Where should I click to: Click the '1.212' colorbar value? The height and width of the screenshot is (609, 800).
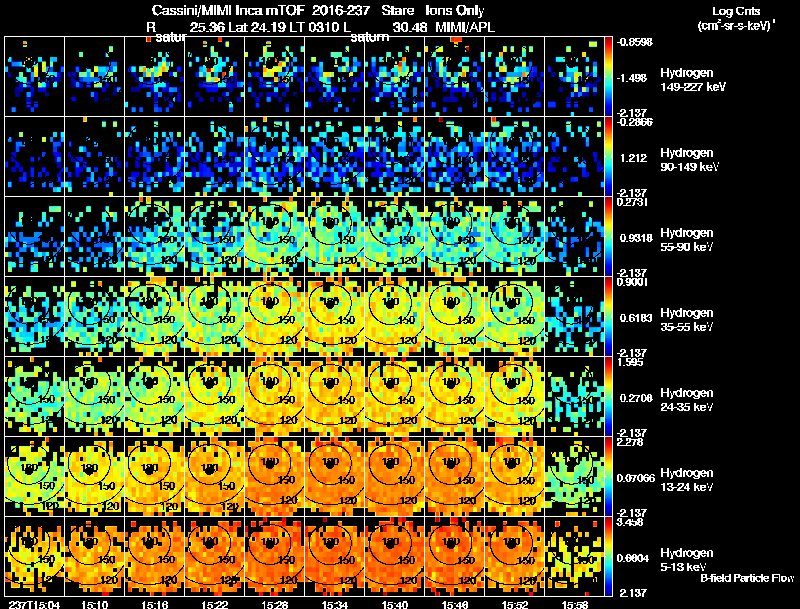point(633,158)
